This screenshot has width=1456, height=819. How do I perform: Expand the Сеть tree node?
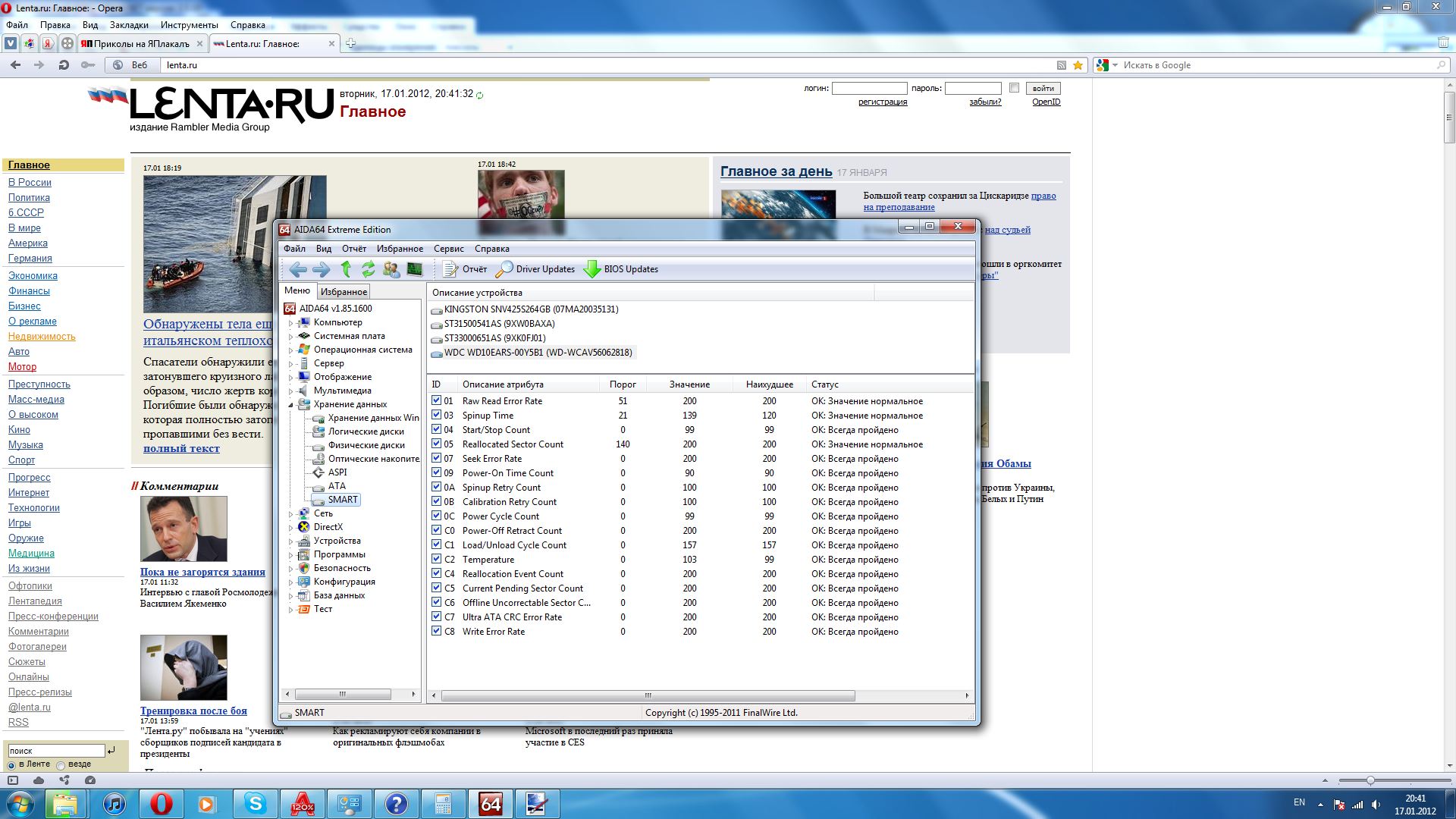click(290, 514)
